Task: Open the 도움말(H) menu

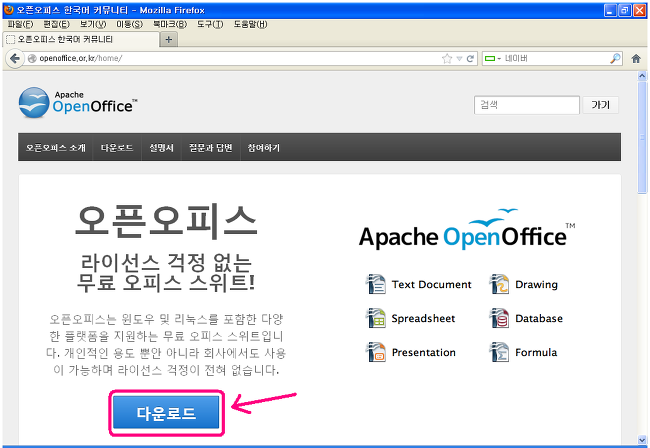Action: pos(250,24)
